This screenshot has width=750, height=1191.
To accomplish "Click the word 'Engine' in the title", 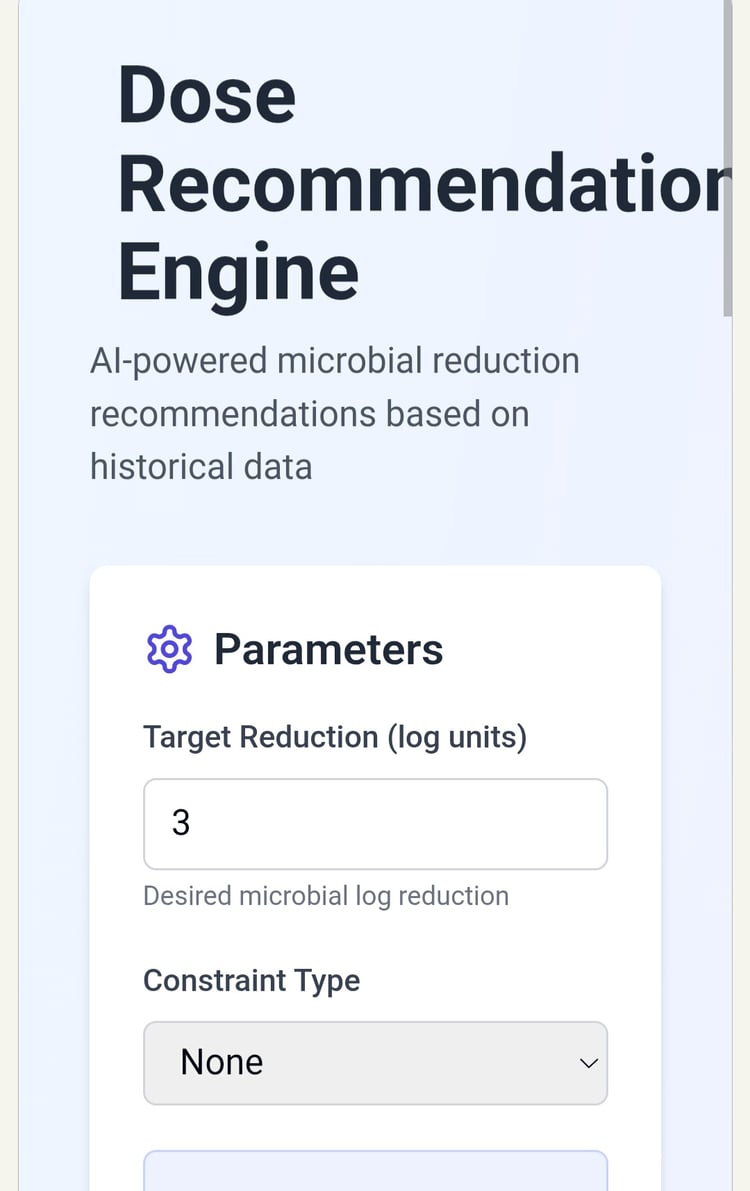I will coord(238,272).
